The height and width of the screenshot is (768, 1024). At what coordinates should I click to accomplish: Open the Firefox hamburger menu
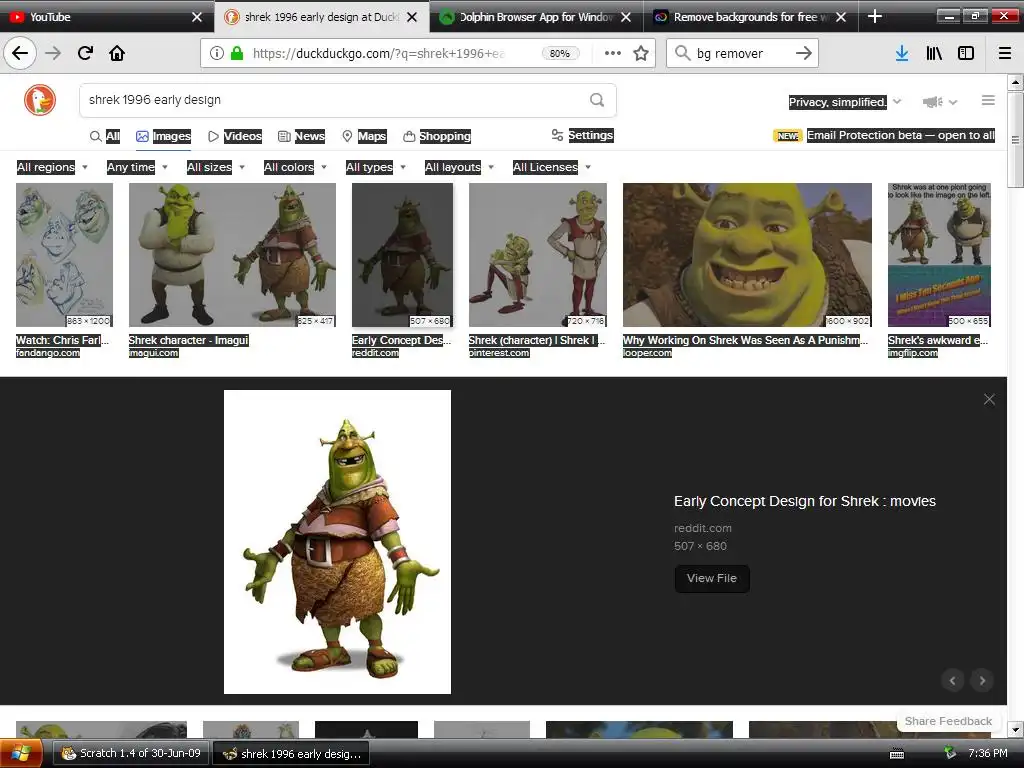pos(1005,53)
